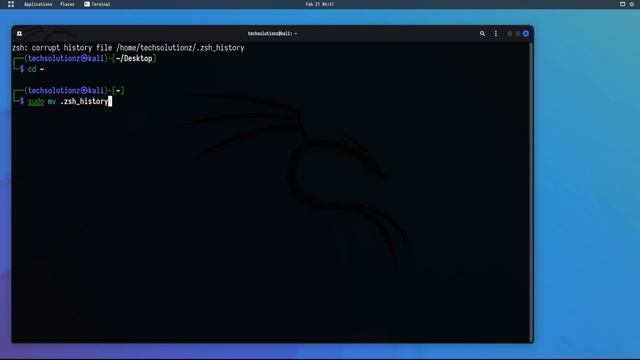Click the 'mv' command word
This screenshot has width=640, height=360.
point(52,102)
